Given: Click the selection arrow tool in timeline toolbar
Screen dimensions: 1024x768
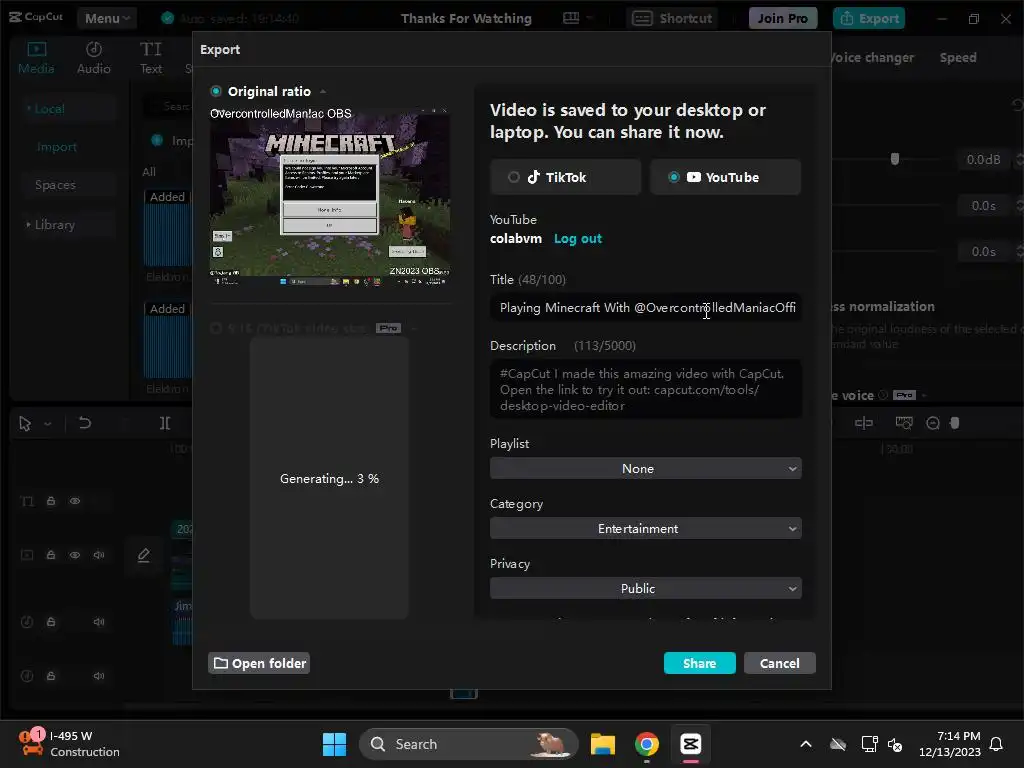Looking at the screenshot, I should click(x=25, y=424).
